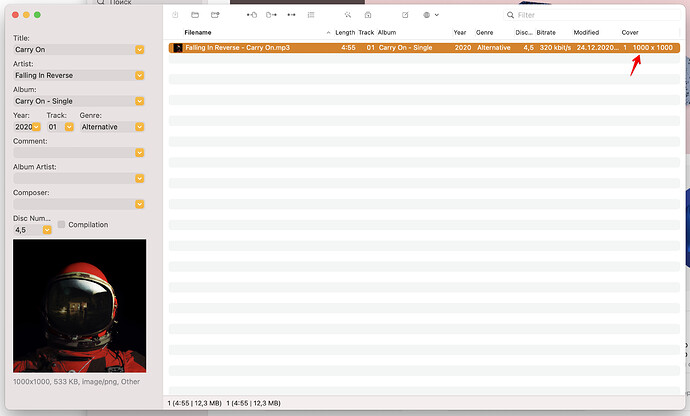Screen dimensions: 690x416
Task: Open the Track field dropdown arrow
Action: coord(69,127)
